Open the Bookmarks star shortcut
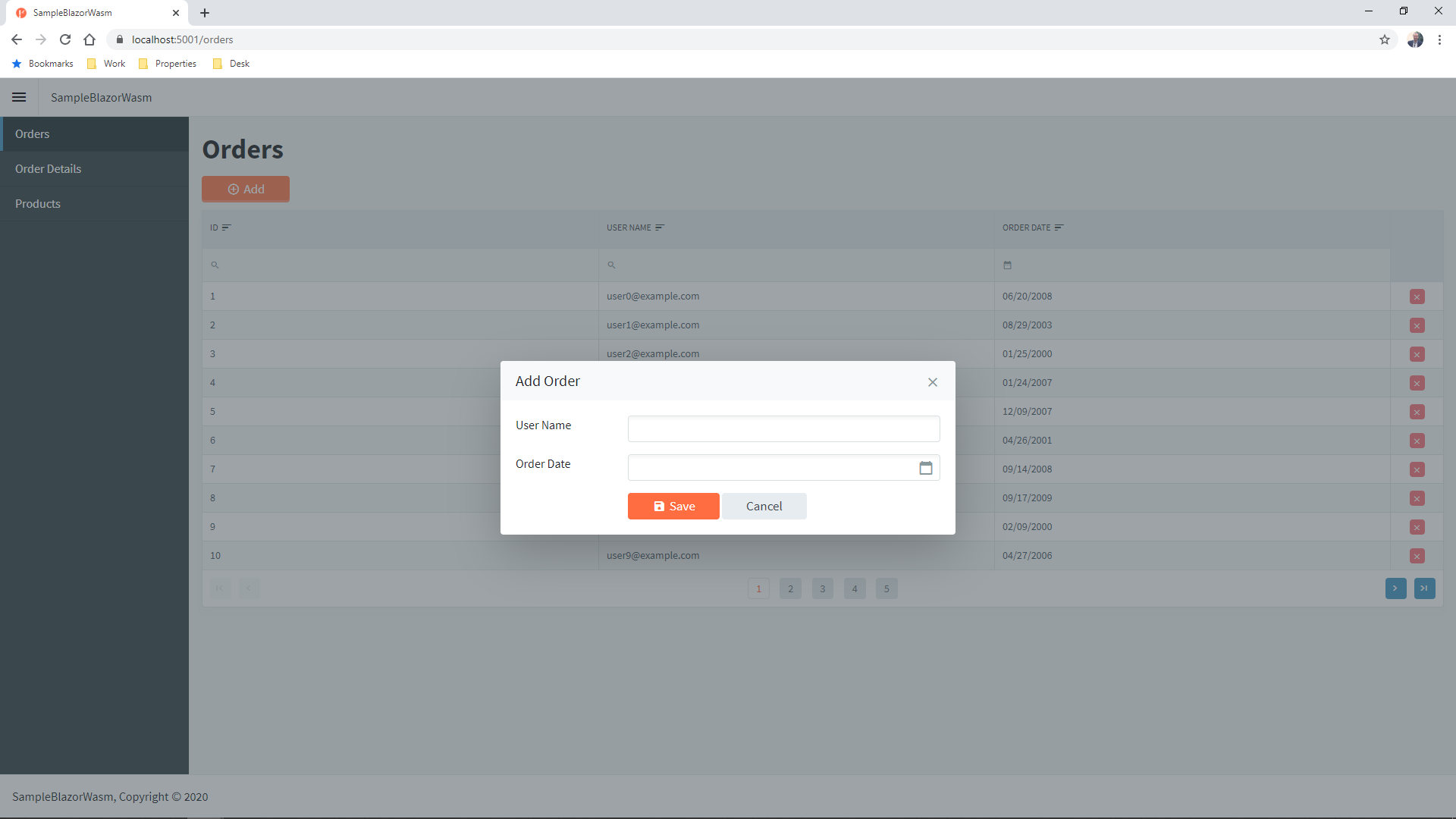The image size is (1456, 819). coord(42,64)
